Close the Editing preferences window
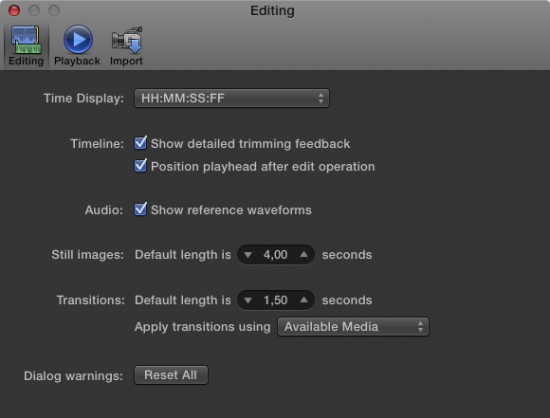 (14, 11)
